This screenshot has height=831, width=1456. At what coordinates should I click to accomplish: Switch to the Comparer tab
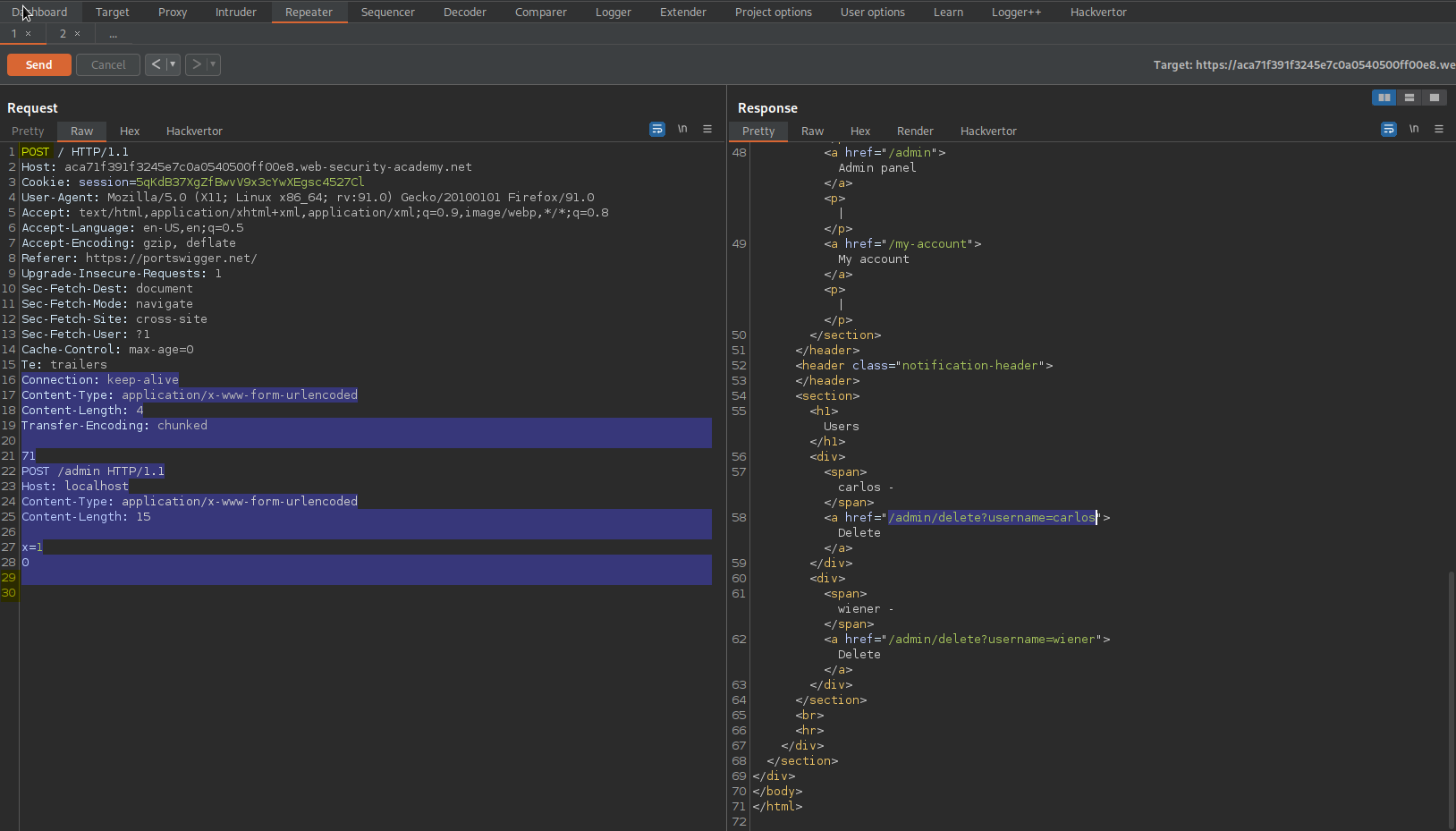coord(541,13)
